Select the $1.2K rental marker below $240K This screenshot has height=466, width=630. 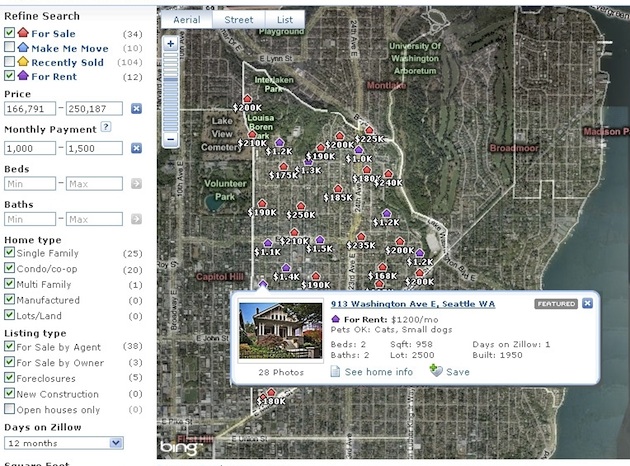coord(387,213)
